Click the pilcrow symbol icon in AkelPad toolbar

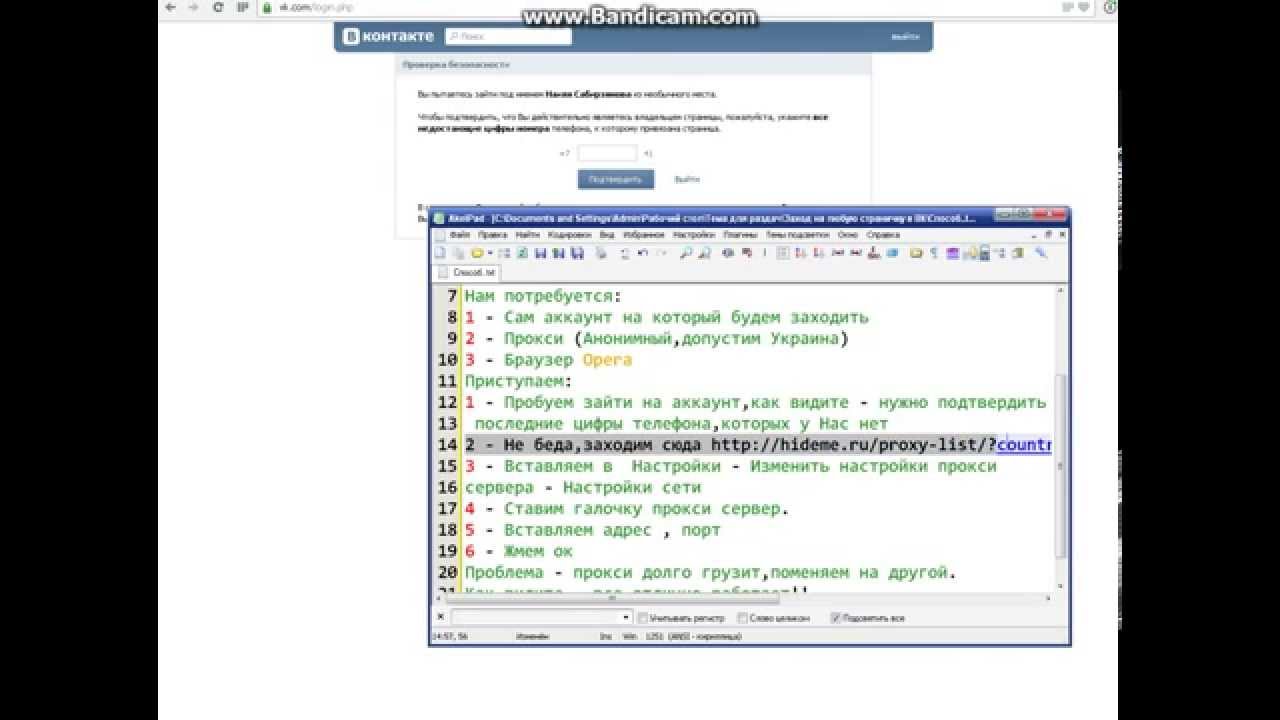pyautogui.click(x=934, y=254)
